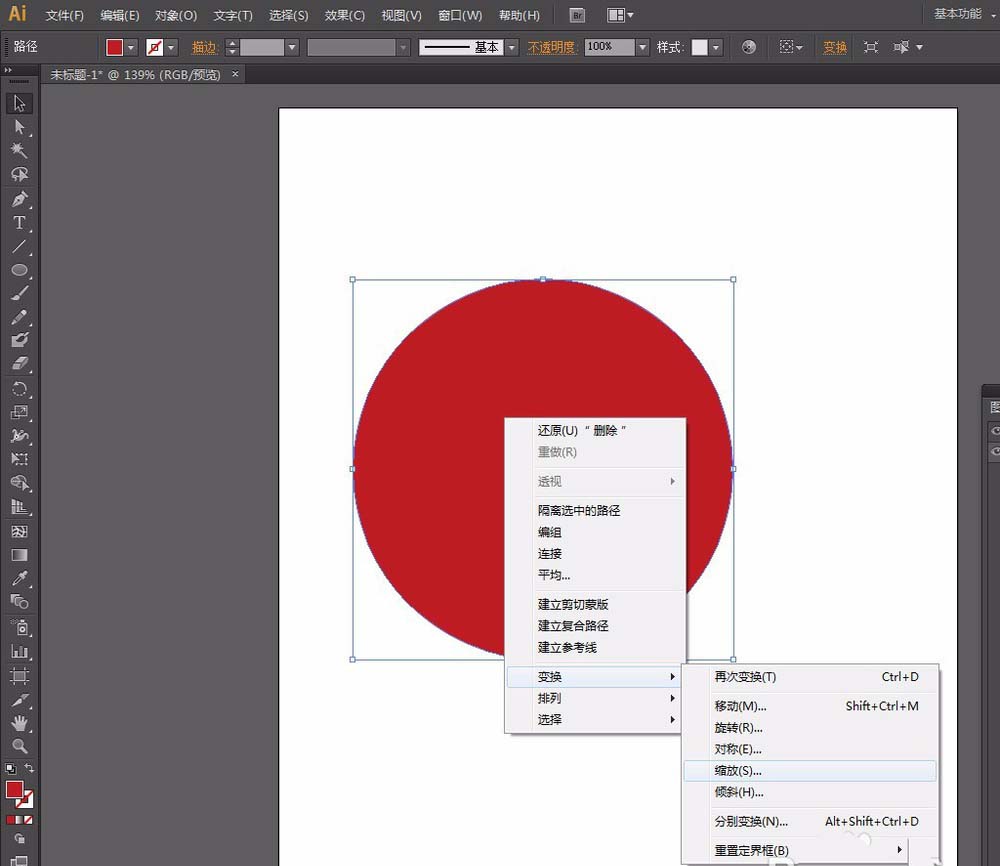
Task: Select 建立剪切蒙版 in context menu
Action: click(x=596, y=604)
